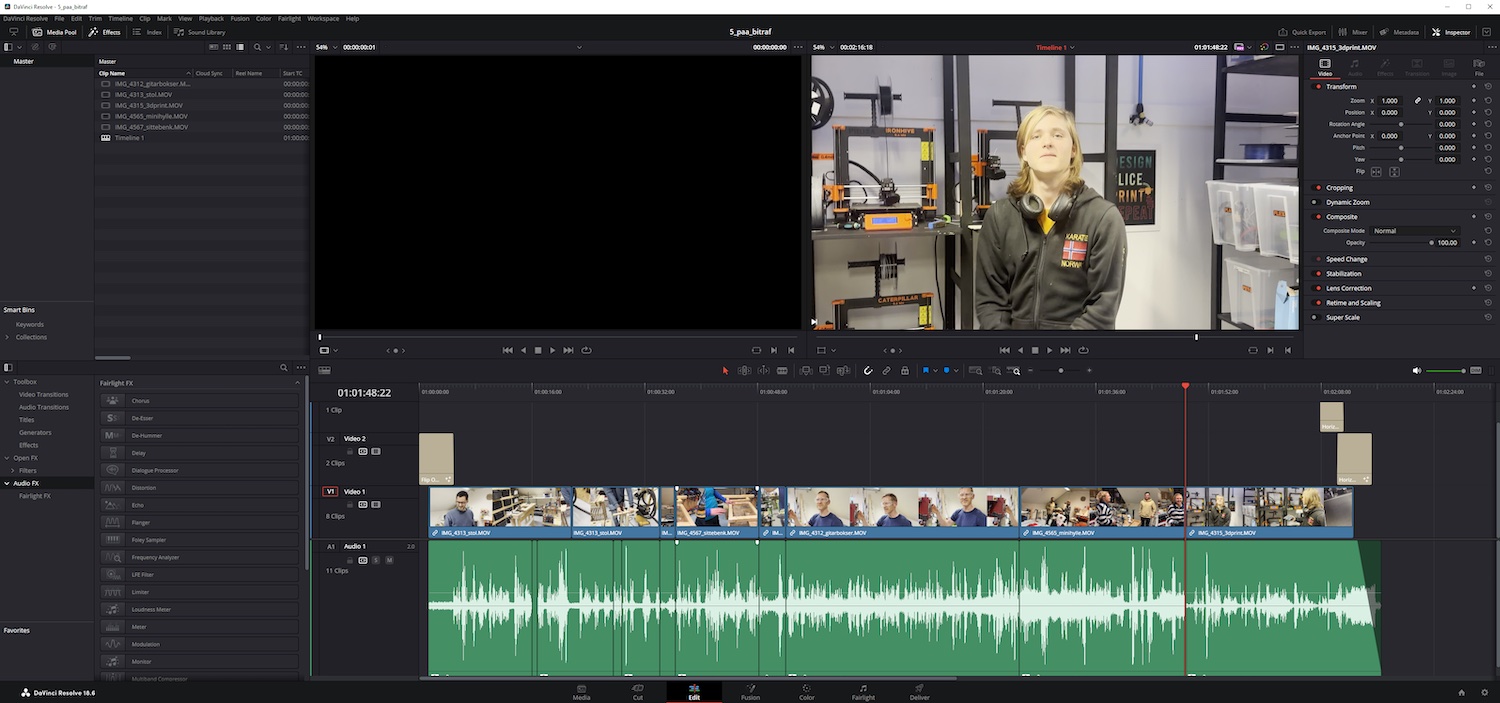The height and width of the screenshot is (703, 1500).
Task: Turn on the Super Scale toggle
Action: (x=1315, y=318)
